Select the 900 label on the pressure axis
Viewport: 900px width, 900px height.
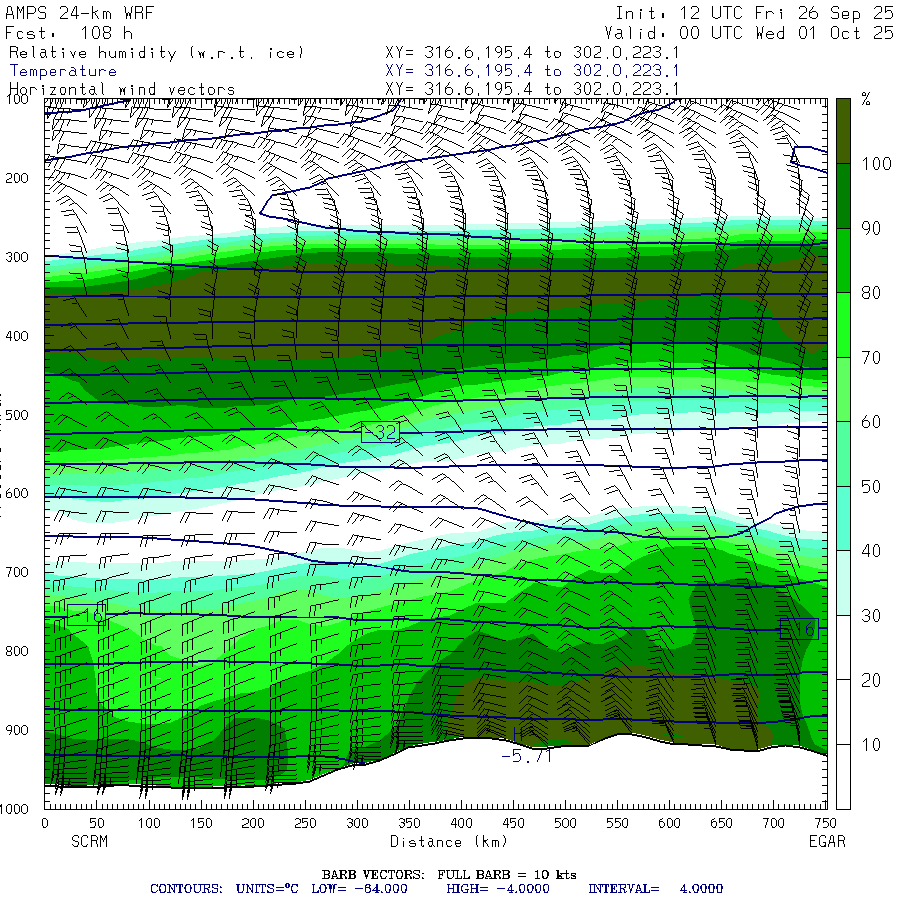coord(17,730)
